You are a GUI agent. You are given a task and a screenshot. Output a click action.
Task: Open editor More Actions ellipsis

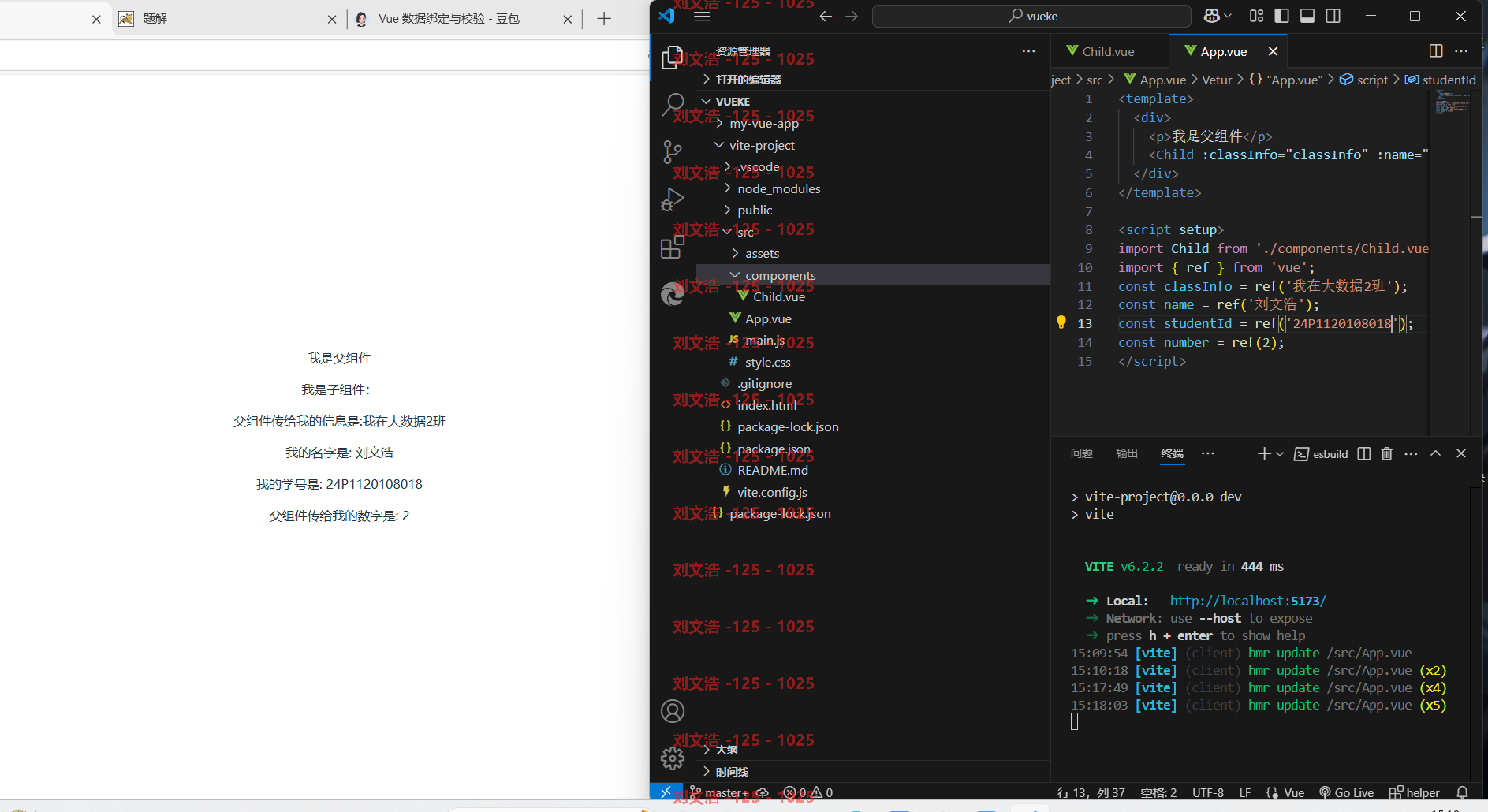point(1461,51)
